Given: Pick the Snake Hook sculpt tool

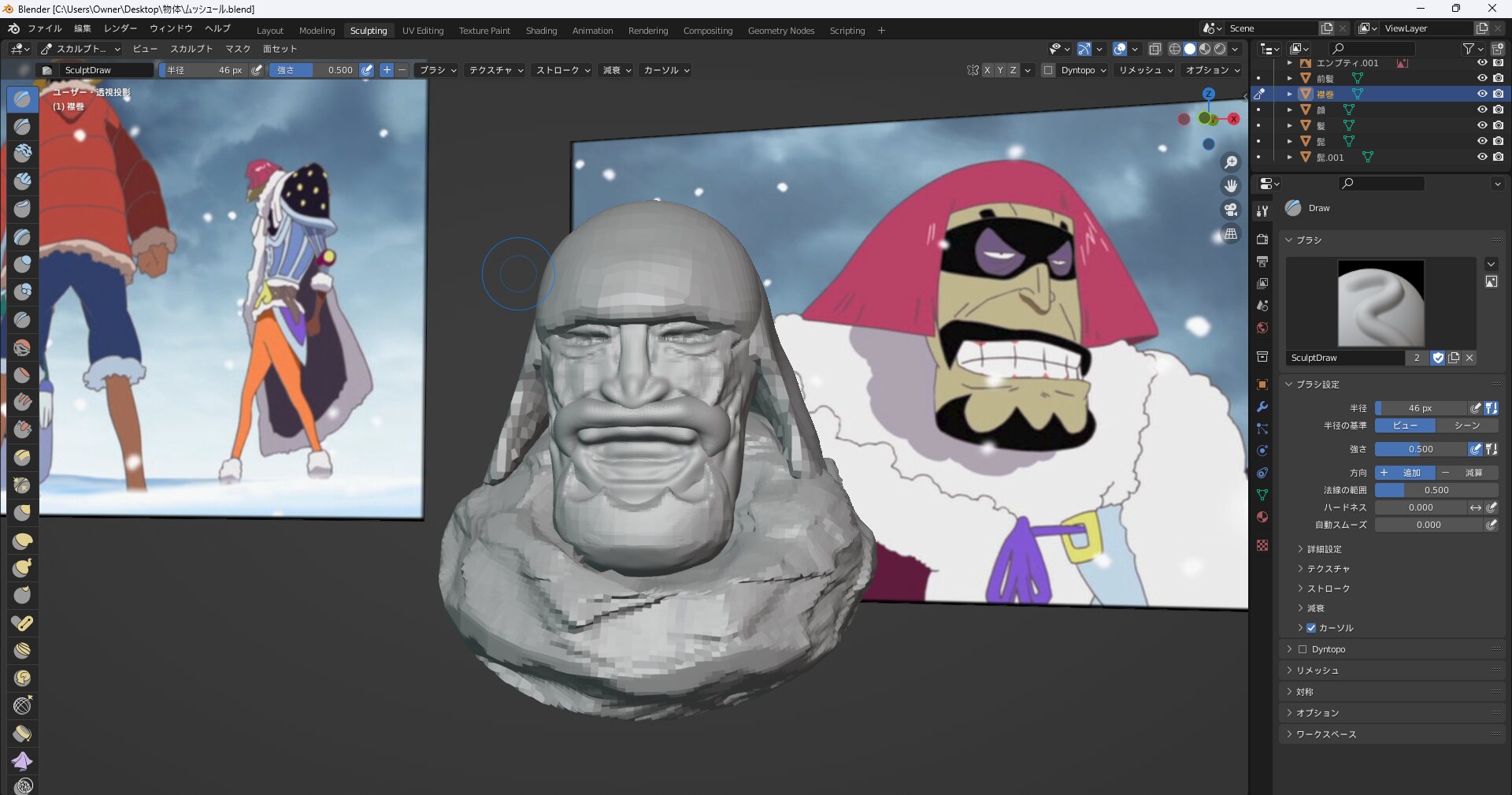Looking at the screenshot, I should [x=22, y=568].
